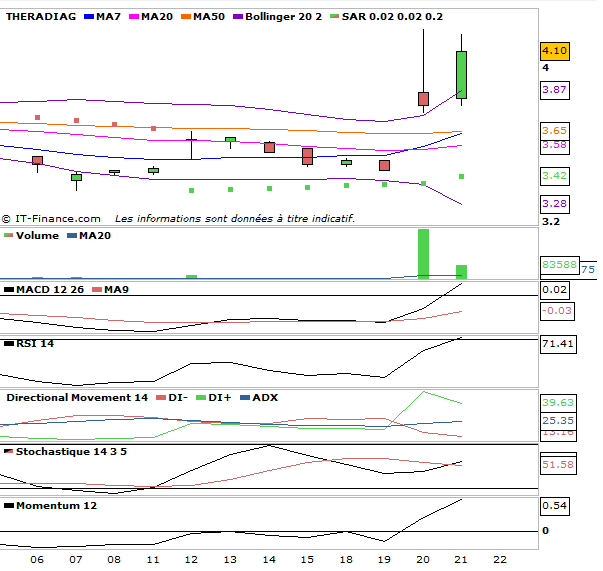Click the 39.63 DI+ value box
The height and width of the screenshot is (571, 603).
tap(558, 403)
